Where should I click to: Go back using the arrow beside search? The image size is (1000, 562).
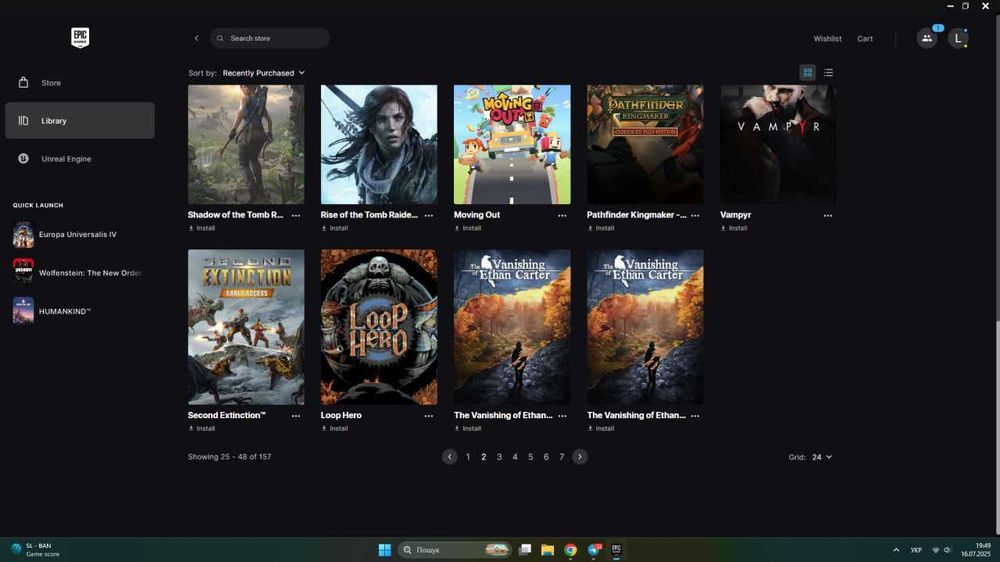coord(196,38)
